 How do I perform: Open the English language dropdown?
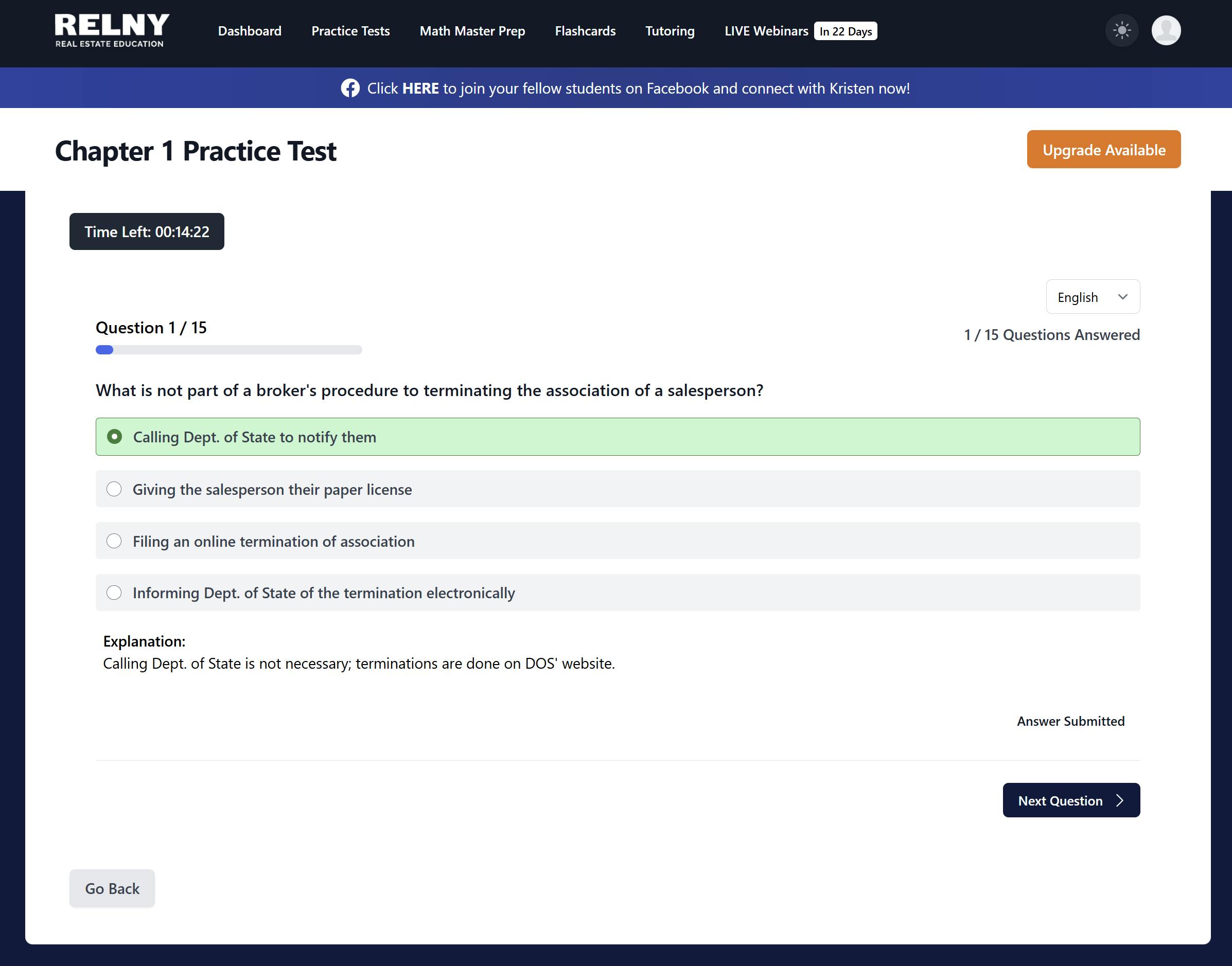1092,296
